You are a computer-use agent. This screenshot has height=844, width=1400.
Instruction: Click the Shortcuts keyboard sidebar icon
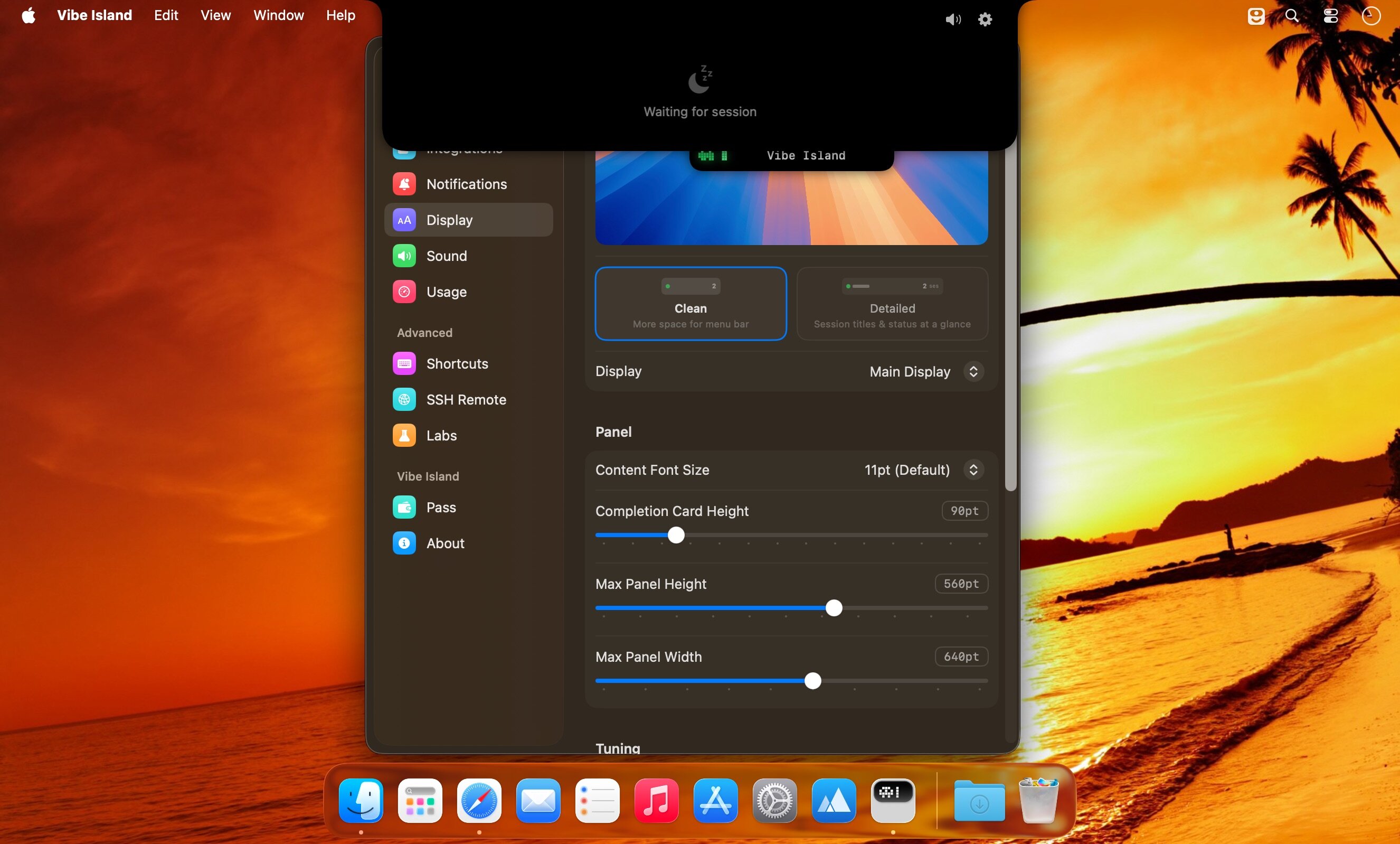point(404,364)
